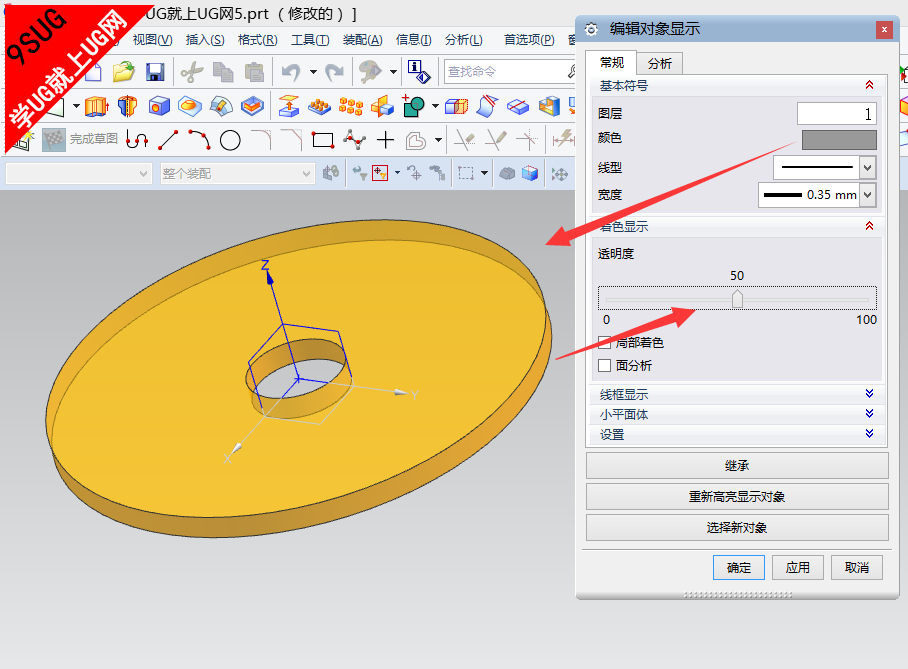Expand the 线框显示 section
908x669 pixels.
869,394
